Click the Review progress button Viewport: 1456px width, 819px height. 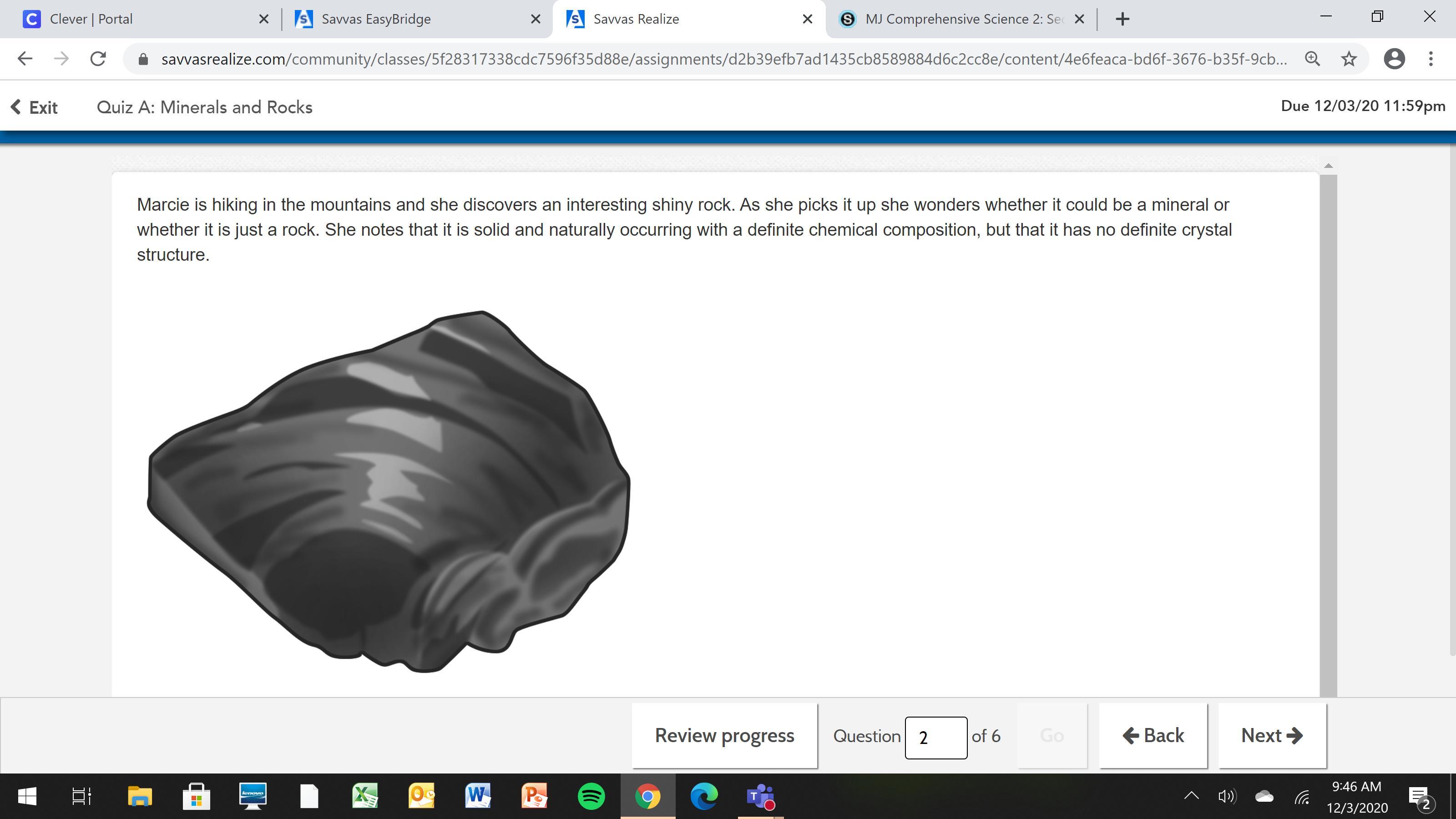(x=724, y=735)
